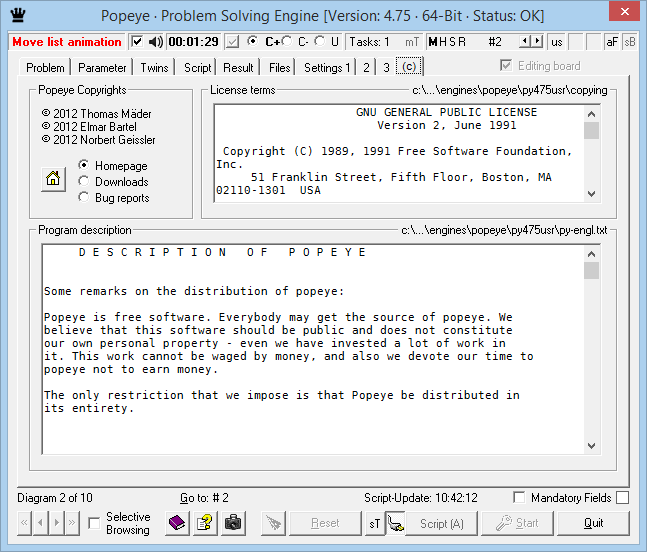Click the Program description scrollbar thumb
647x552 pixels.
coord(591,271)
